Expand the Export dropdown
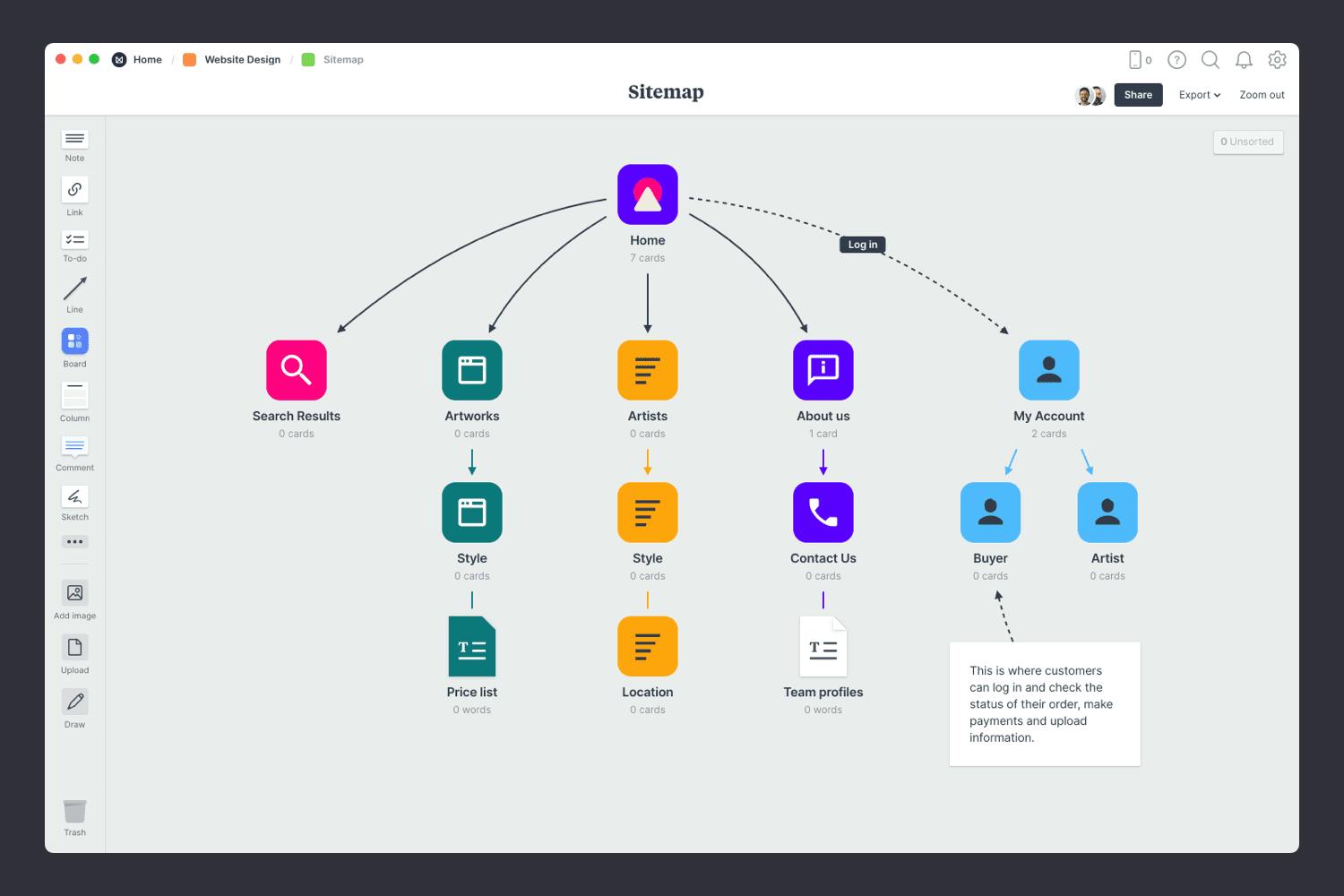The height and width of the screenshot is (896, 1344). [x=1199, y=95]
